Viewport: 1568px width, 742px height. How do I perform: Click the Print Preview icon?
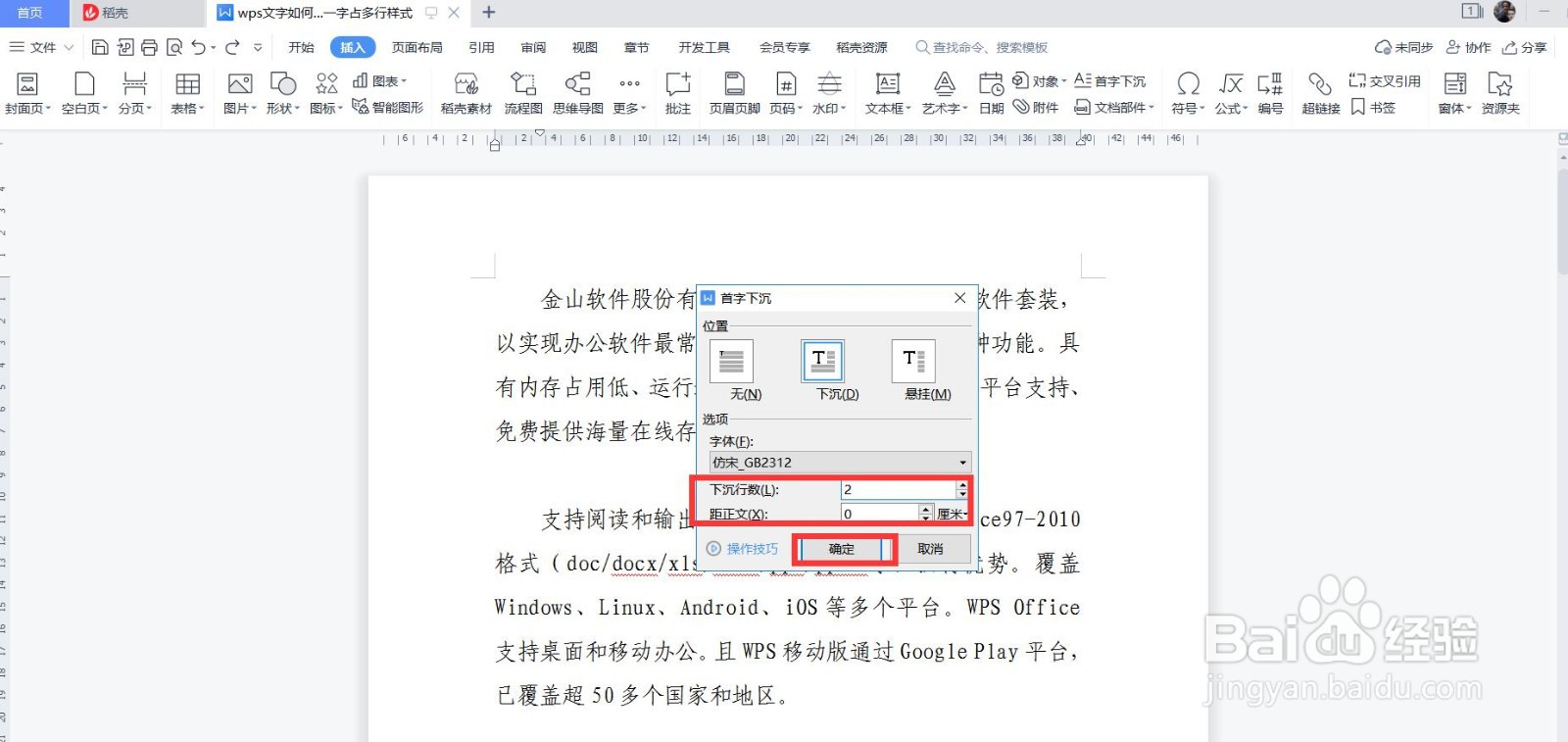(174, 47)
